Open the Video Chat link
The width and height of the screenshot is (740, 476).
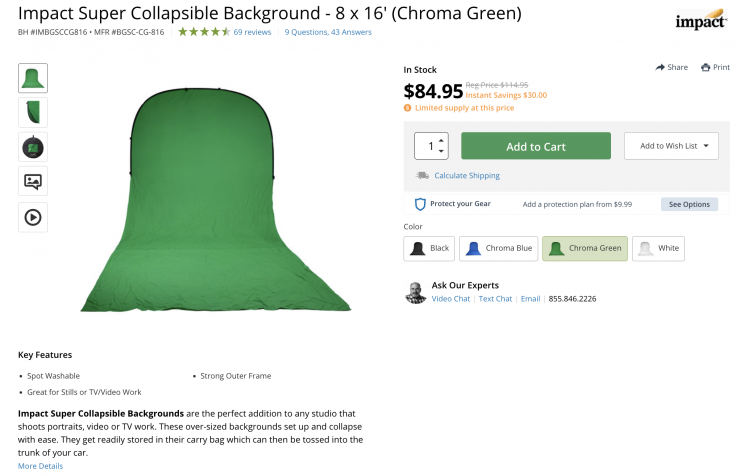(x=451, y=299)
